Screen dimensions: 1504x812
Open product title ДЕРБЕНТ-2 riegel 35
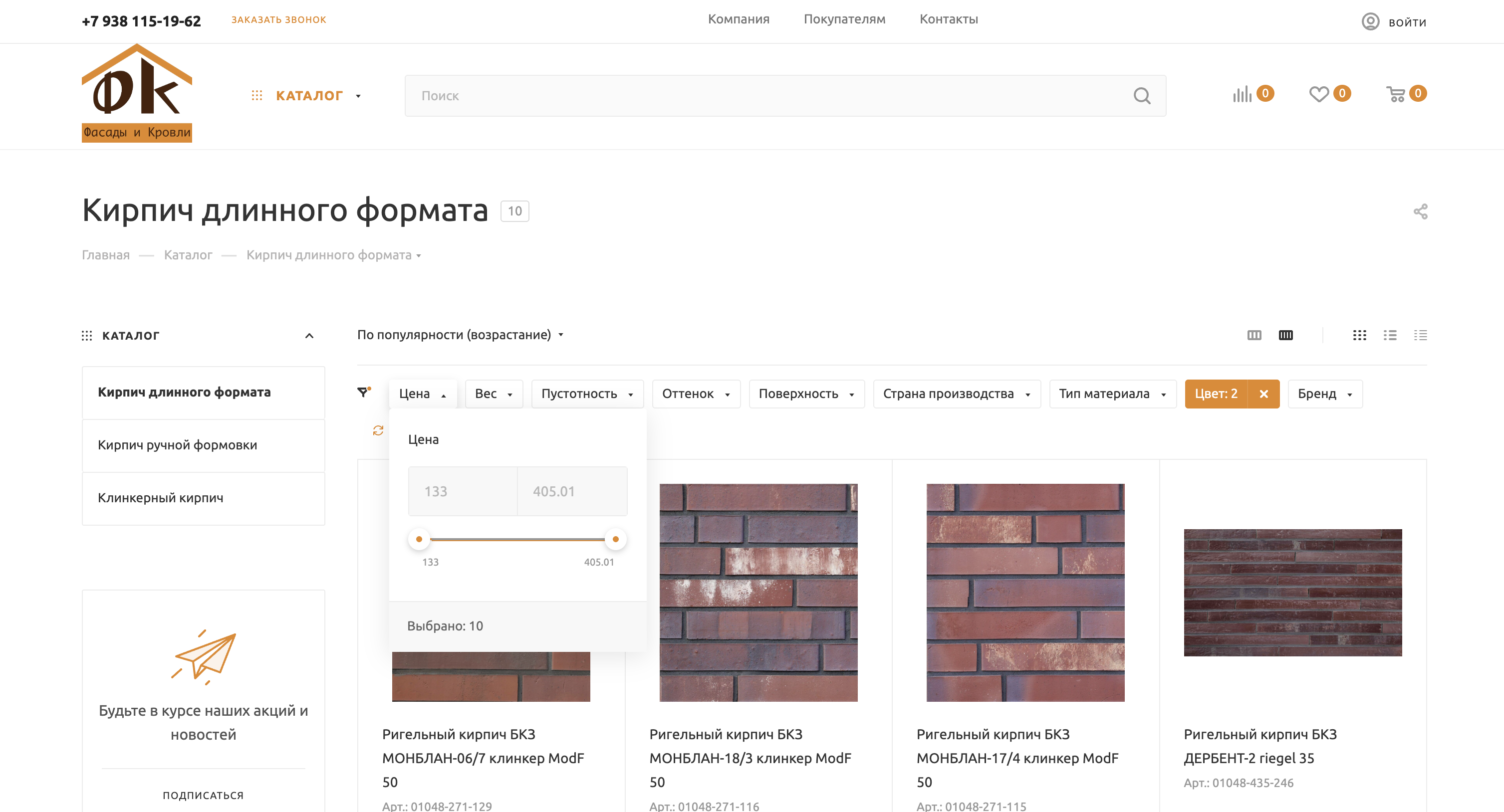[x=1260, y=746]
